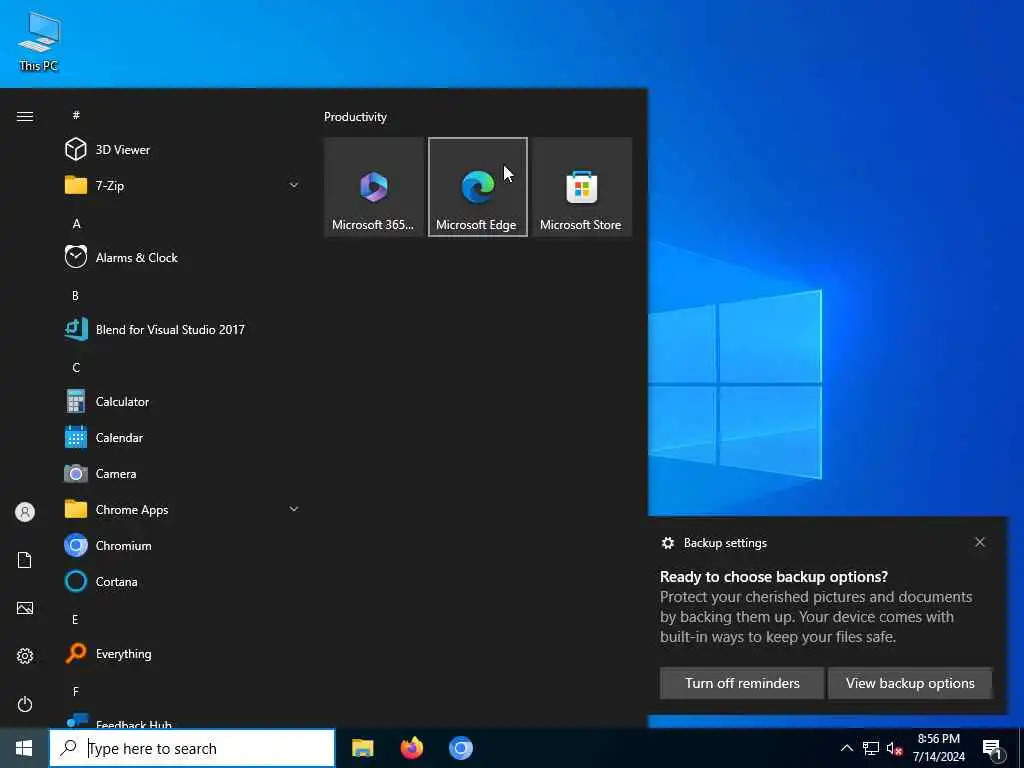The image size is (1024, 768).
Task: Click the network tray icon
Action: 871,748
